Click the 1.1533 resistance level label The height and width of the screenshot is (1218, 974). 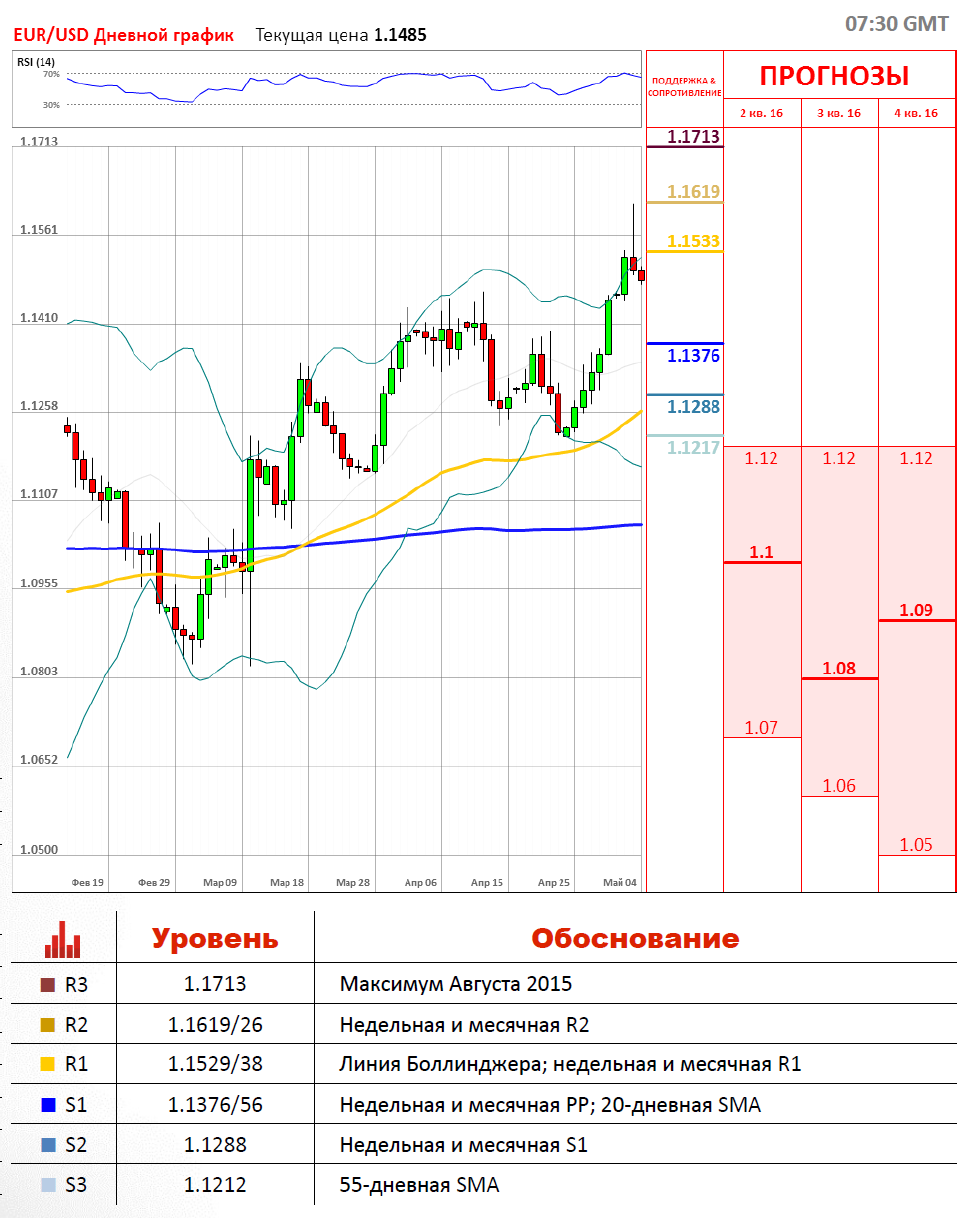click(694, 241)
